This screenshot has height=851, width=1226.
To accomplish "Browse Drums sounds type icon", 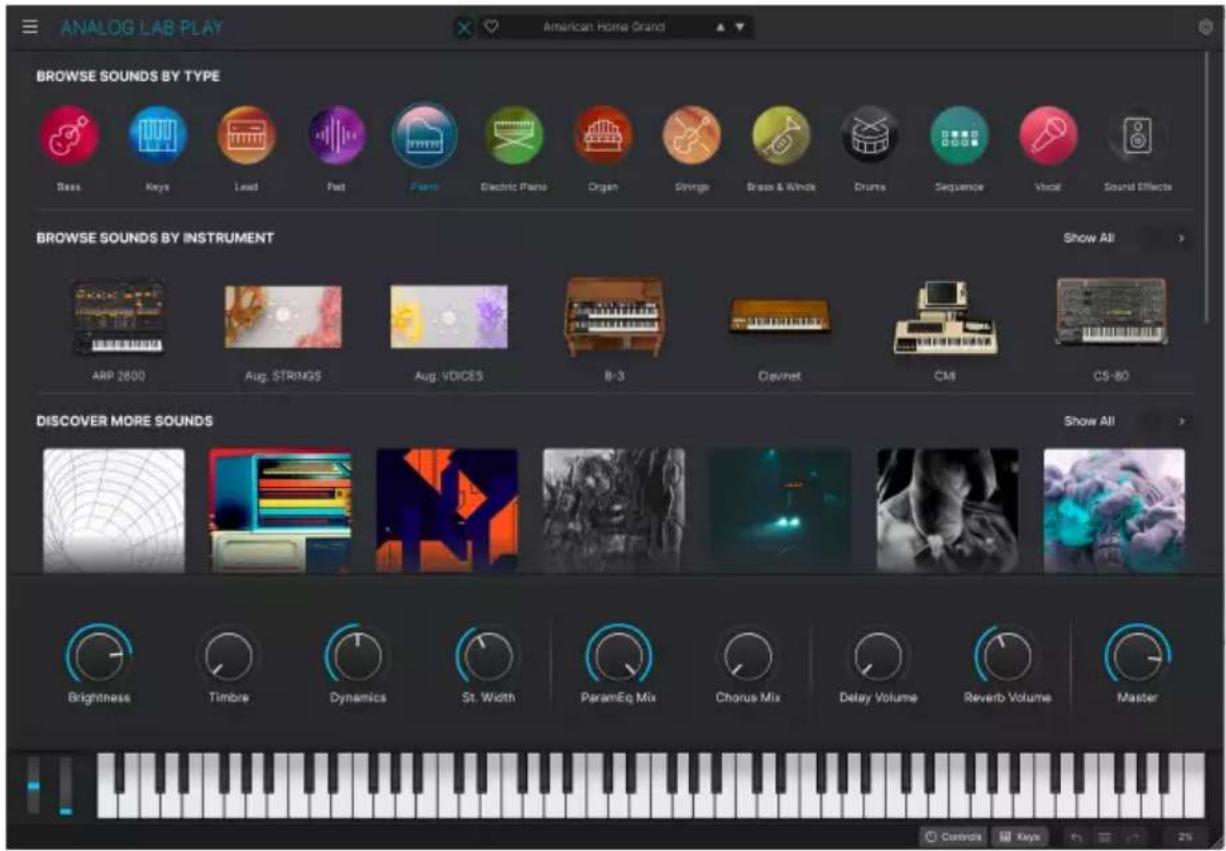I will point(870,135).
